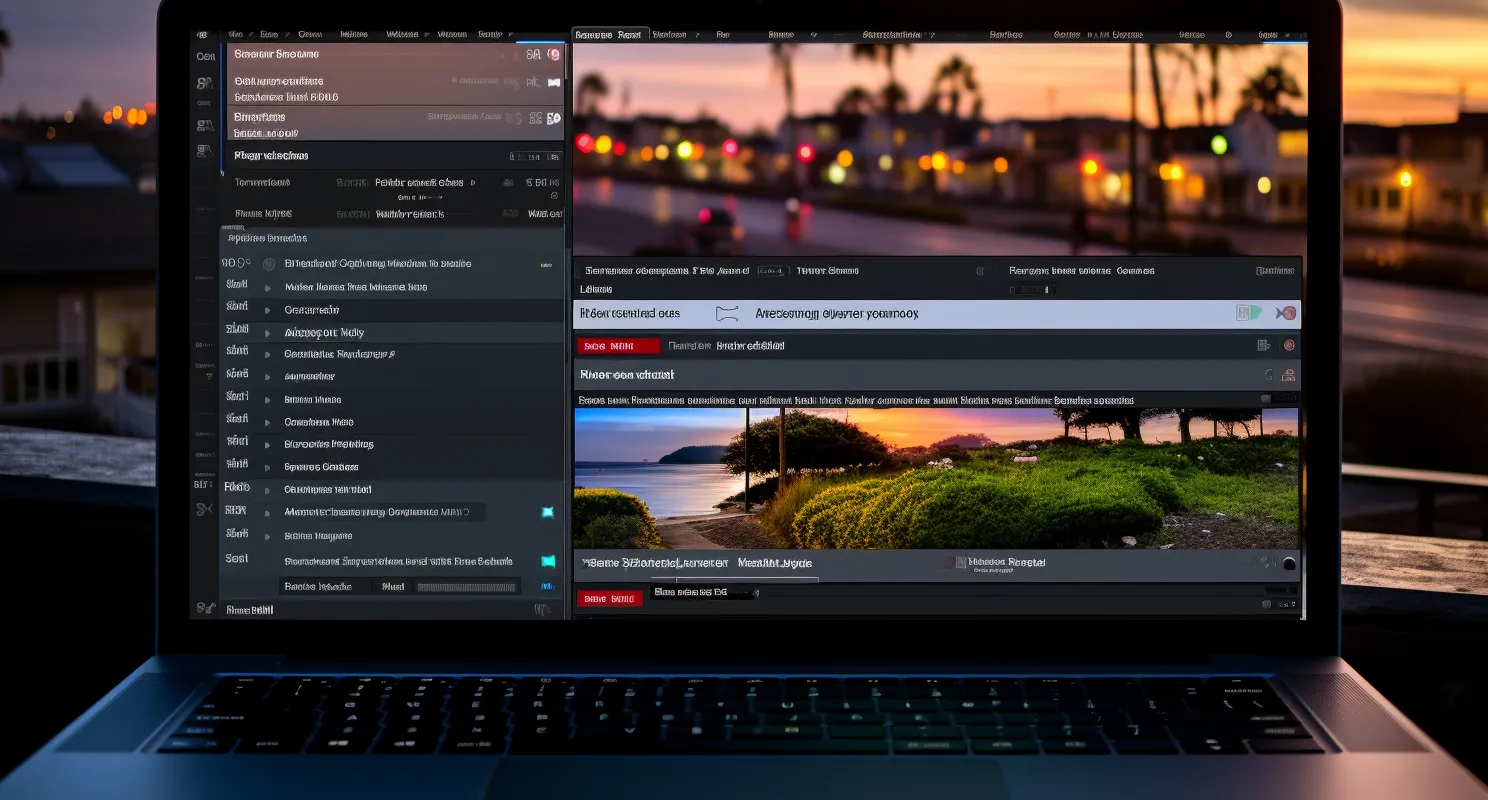1488x800 pixels.
Task: Click the horizontal slider bar in bottom list row
Action: [466, 587]
